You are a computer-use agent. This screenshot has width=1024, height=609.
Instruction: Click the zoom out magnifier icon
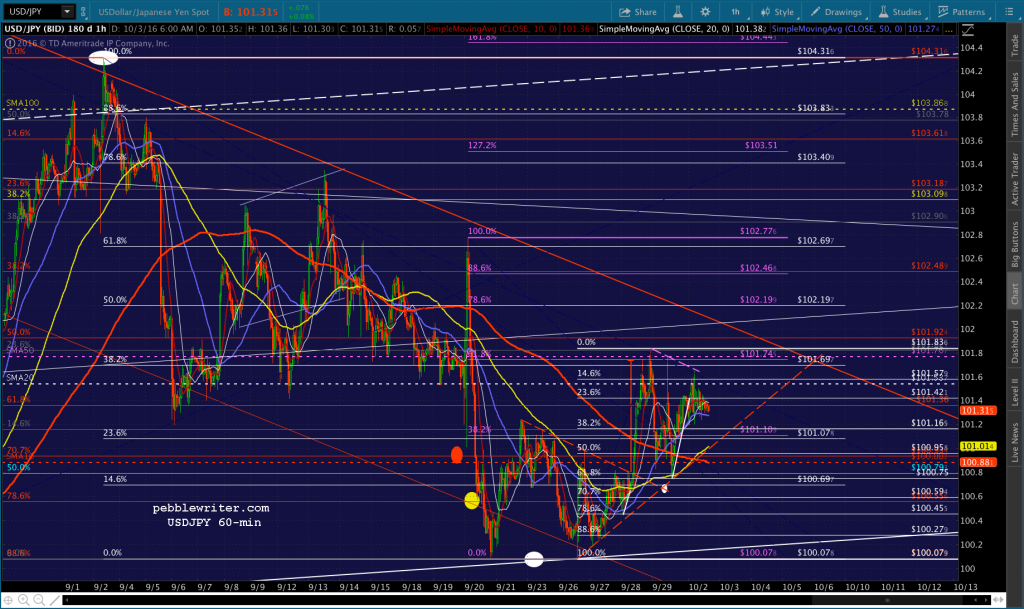coord(39,600)
